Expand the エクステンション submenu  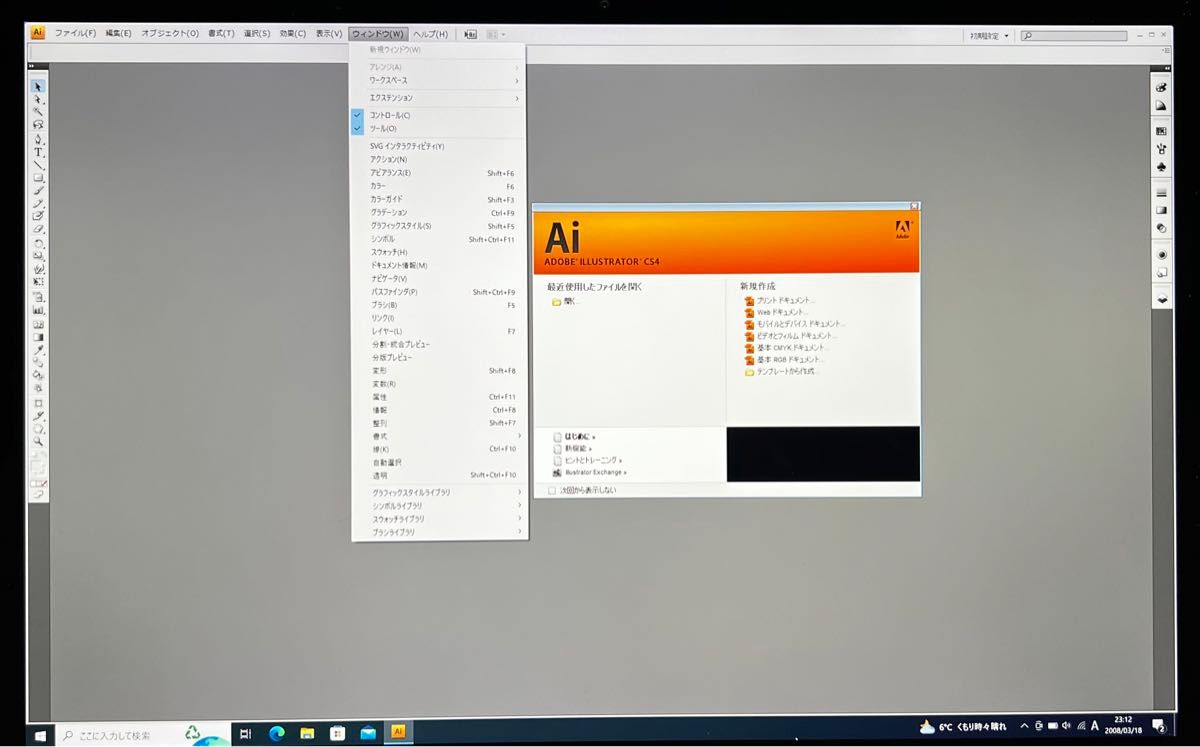[x=439, y=98]
